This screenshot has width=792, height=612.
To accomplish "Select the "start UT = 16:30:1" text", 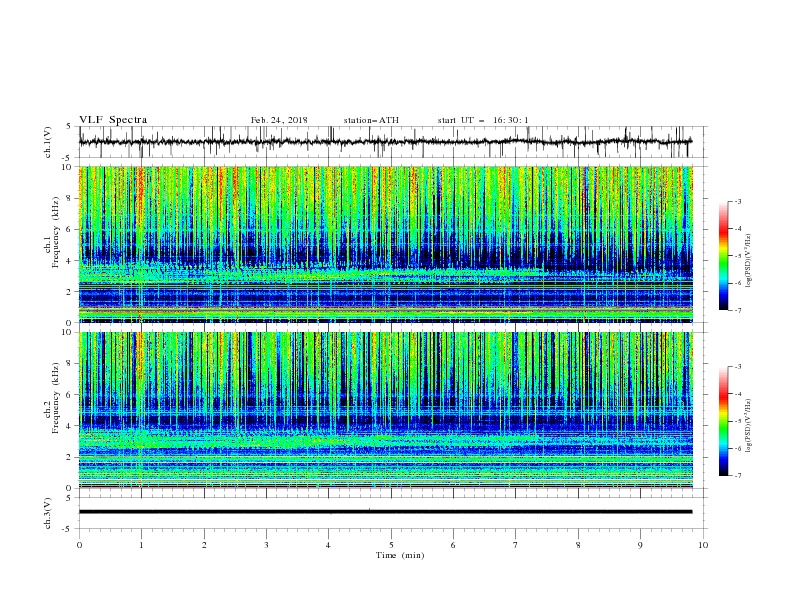I will (483, 120).
